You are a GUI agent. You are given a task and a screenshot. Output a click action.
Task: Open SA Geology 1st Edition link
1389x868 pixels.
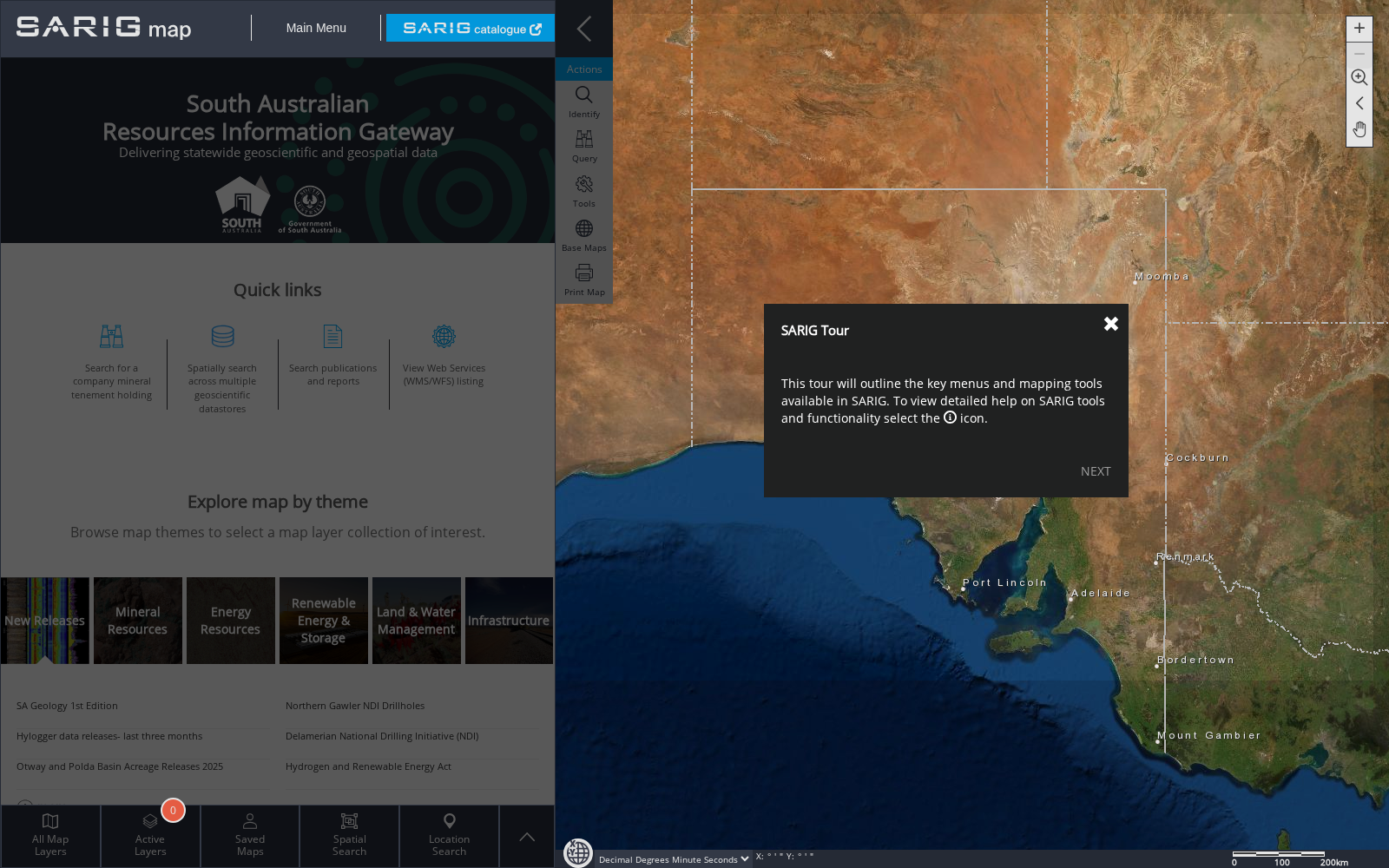[x=67, y=706]
